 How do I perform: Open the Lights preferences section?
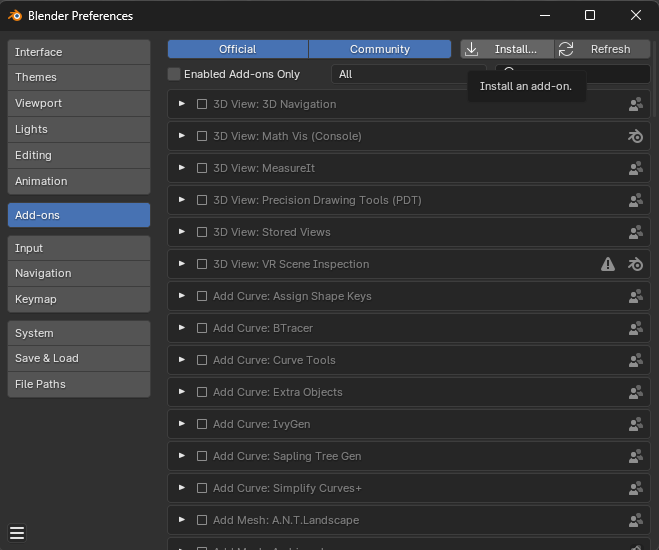pos(79,129)
